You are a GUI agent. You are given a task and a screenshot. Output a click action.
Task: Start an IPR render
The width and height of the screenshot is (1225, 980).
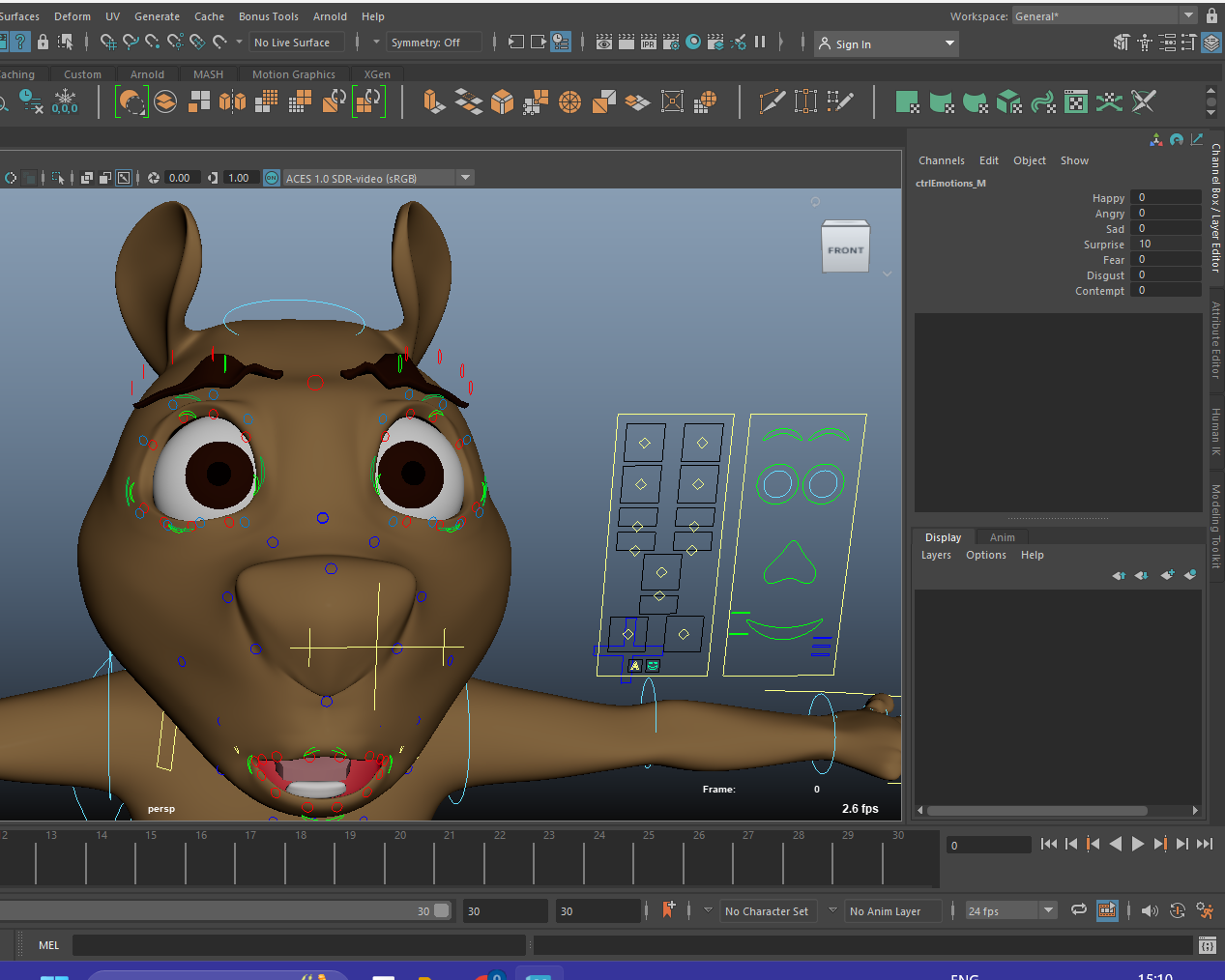[x=648, y=42]
